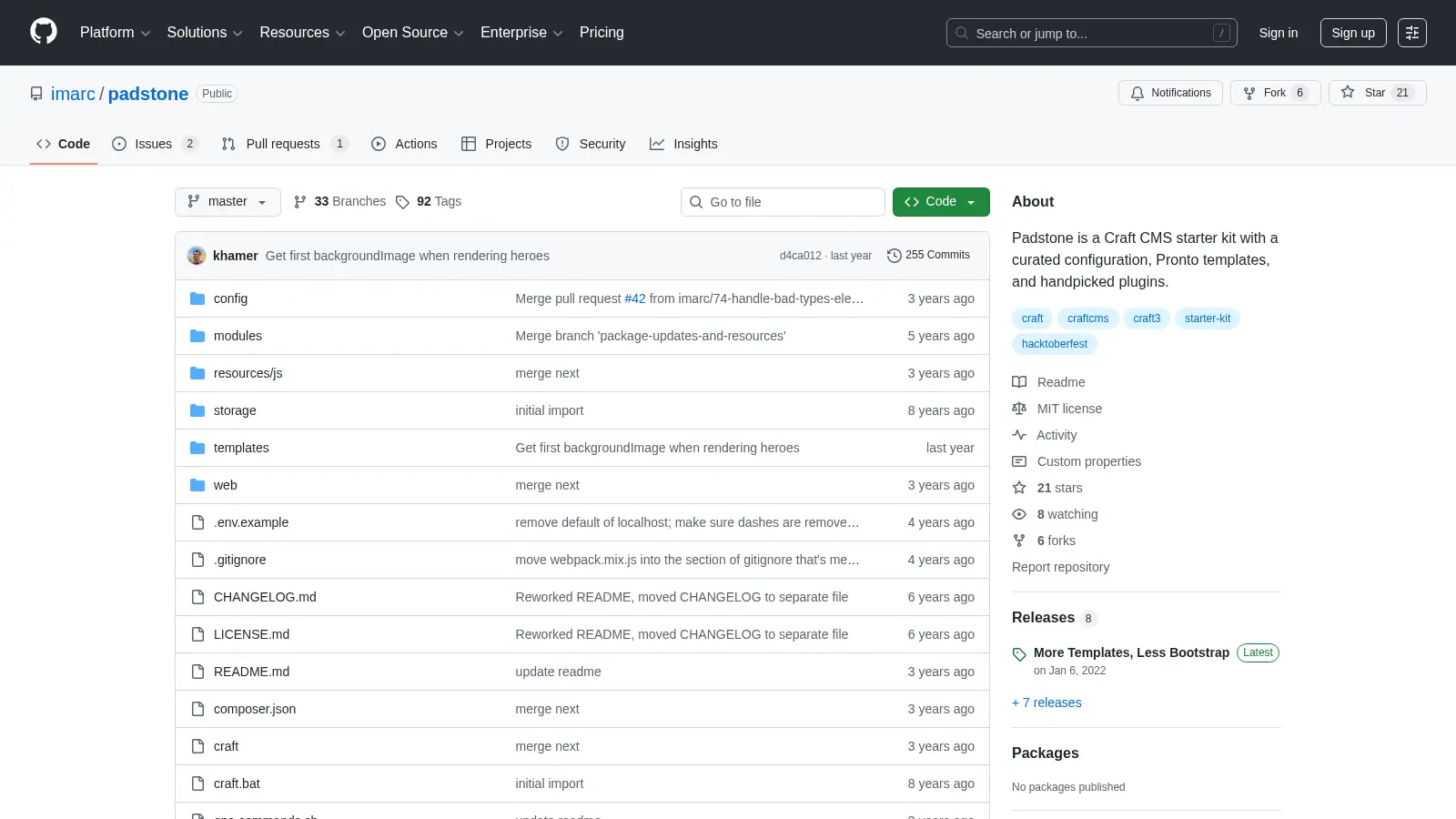This screenshot has width=1456, height=819.
Task: Click the release tag icon
Action: (x=1019, y=654)
